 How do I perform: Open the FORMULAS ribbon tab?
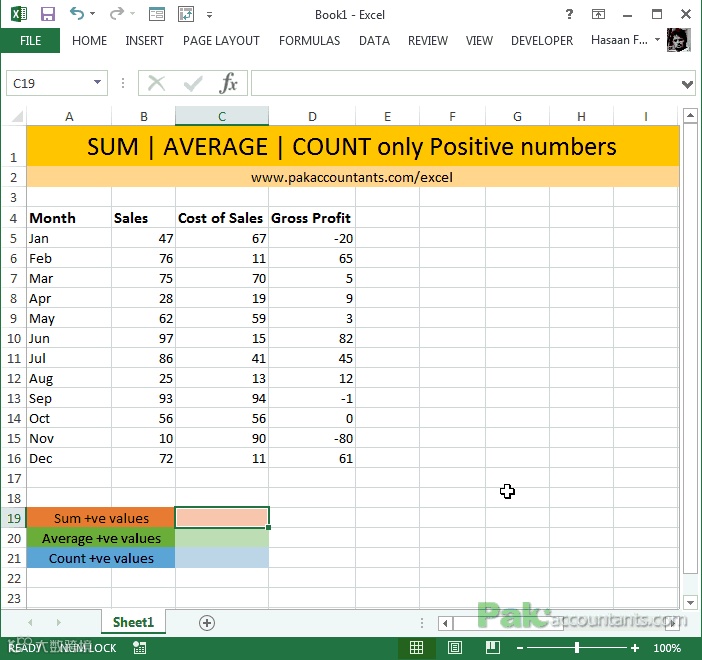click(x=309, y=41)
